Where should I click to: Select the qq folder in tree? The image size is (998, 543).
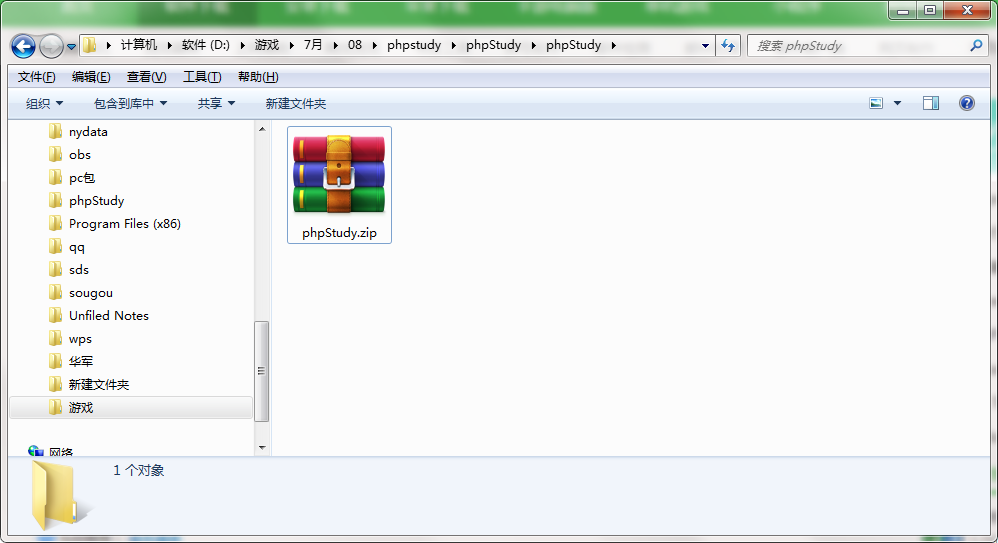click(x=76, y=247)
